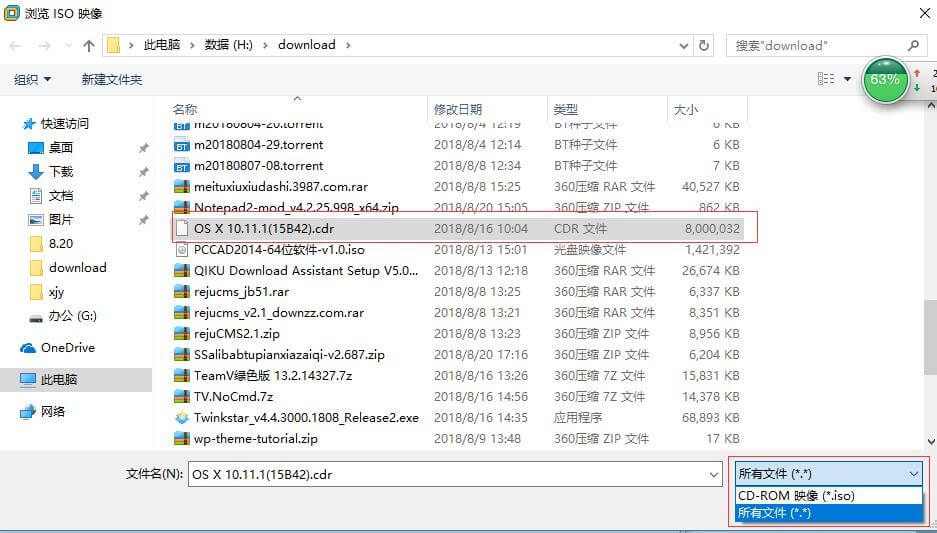Open 文档 in quick access
937x533 pixels.
coord(60,195)
